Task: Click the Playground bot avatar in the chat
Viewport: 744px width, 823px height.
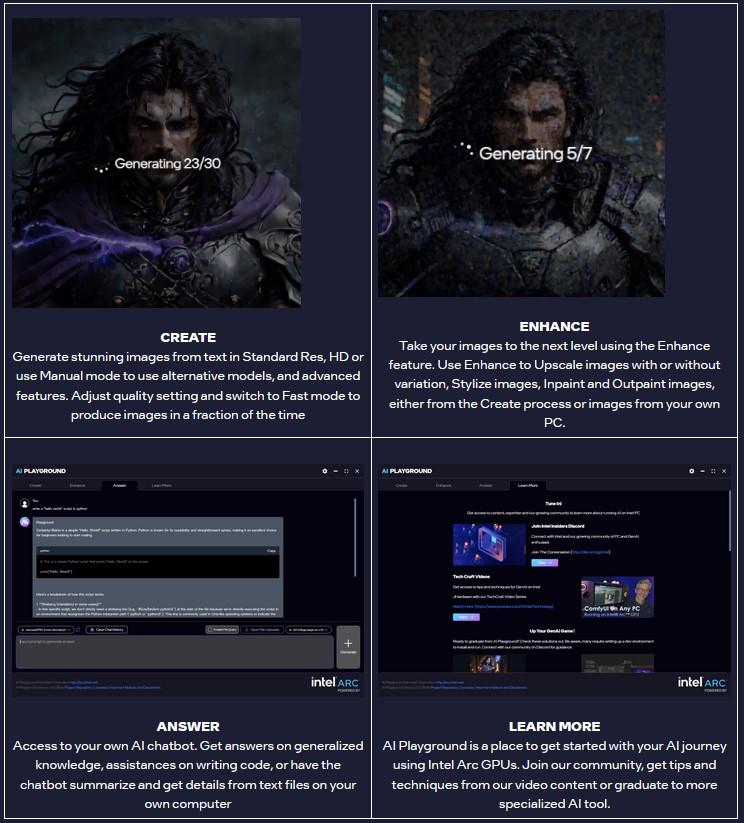Action: point(25,522)
